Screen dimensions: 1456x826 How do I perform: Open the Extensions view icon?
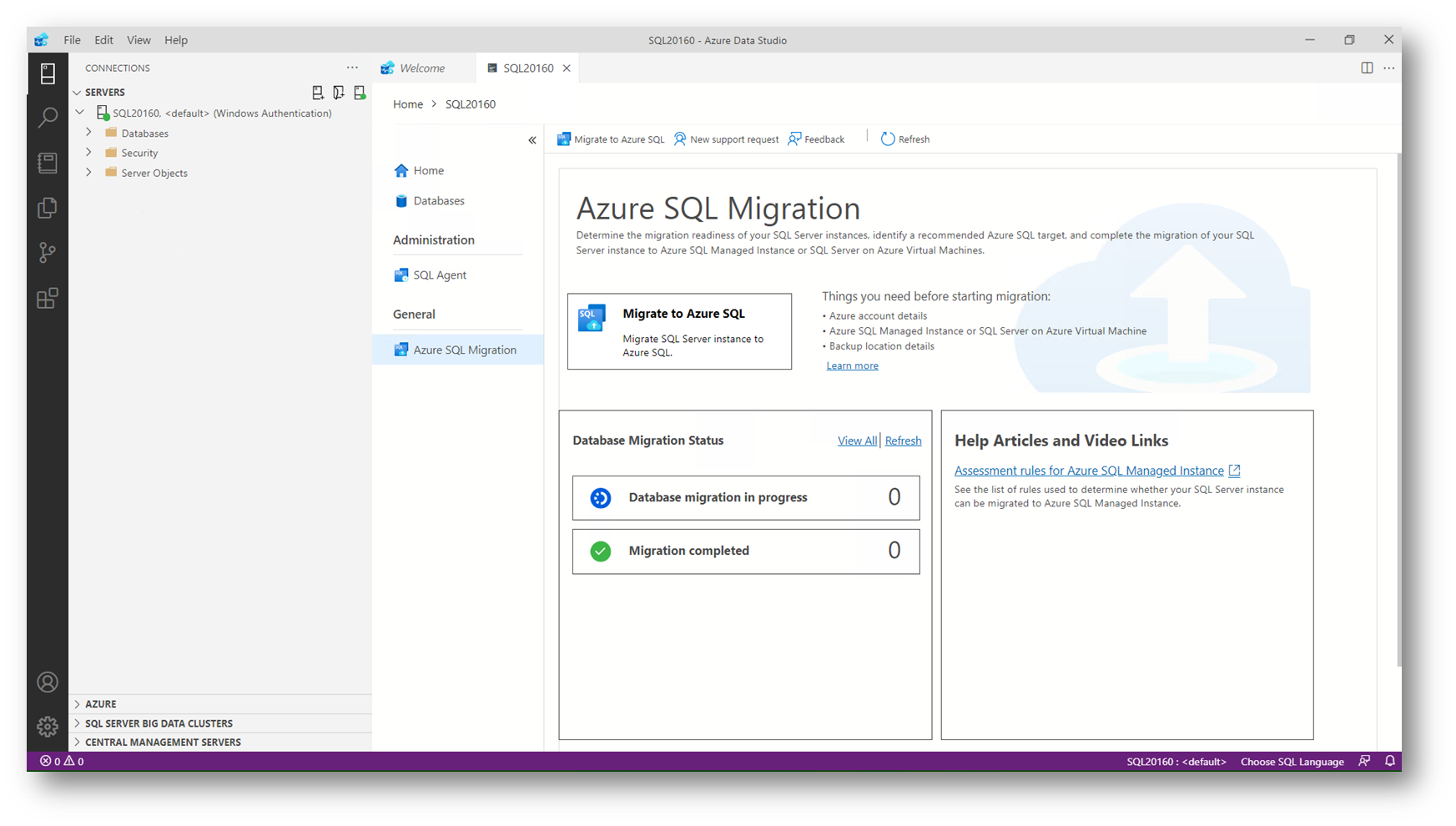pos(48,298)
